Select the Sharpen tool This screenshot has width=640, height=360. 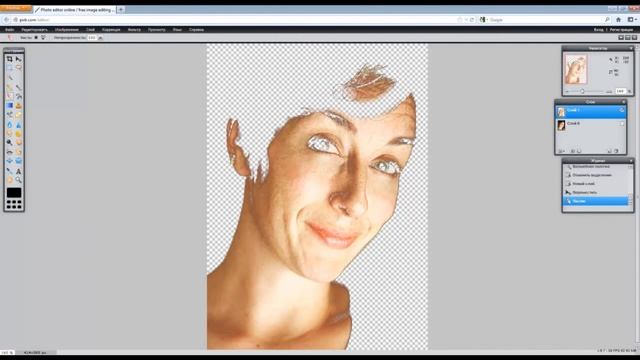[18, 124]
